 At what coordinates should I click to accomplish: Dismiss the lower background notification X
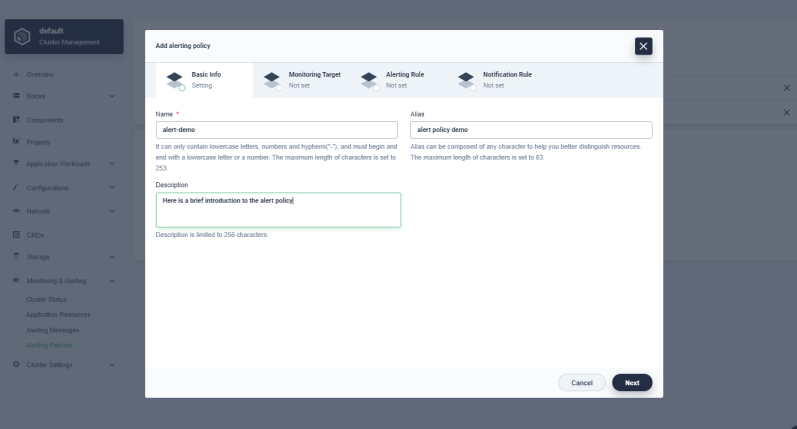[x=786, y=112]
